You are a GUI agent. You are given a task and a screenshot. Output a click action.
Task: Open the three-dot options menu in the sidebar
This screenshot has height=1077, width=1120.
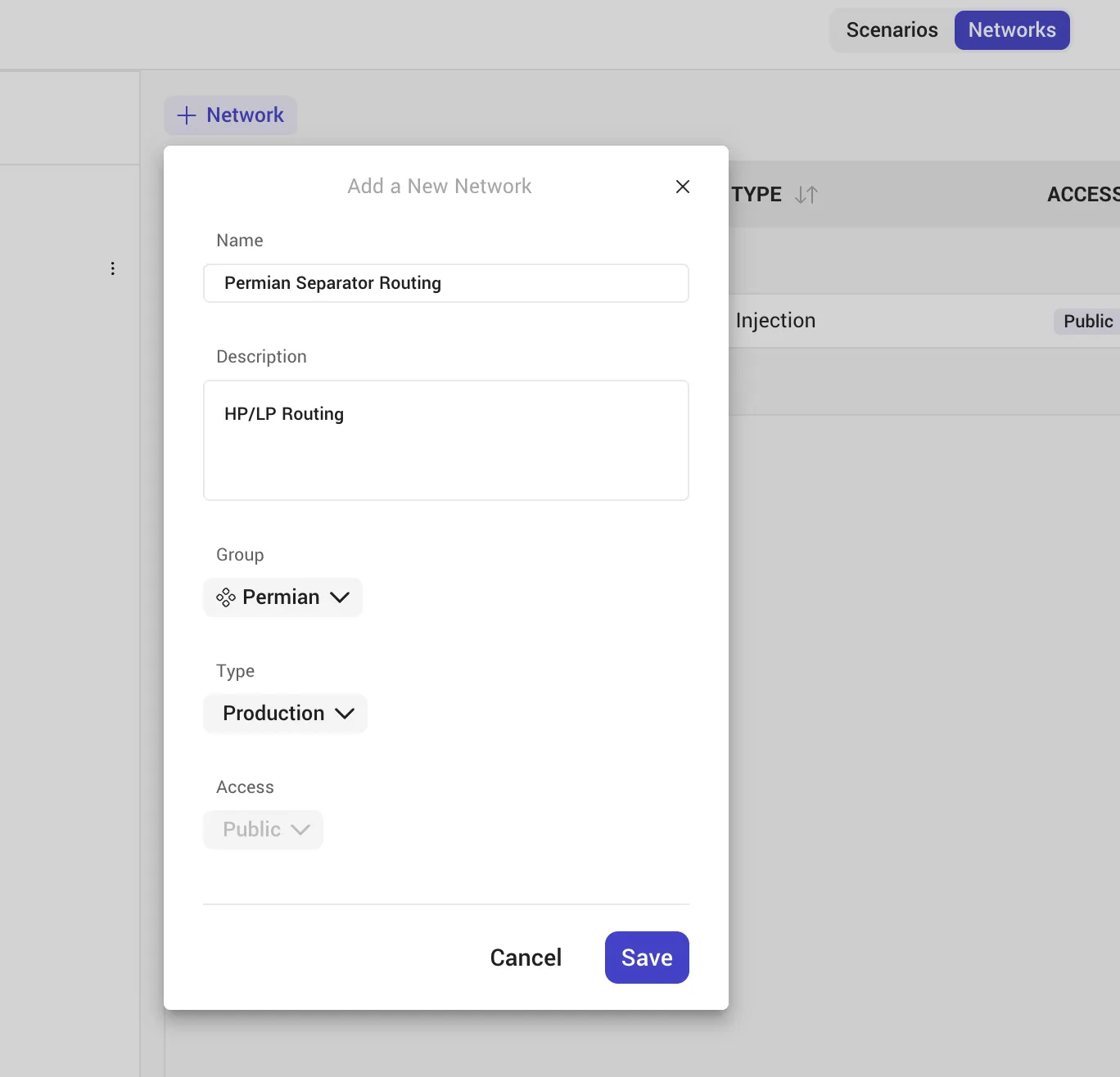pyautogui.click(x=112, y=268)
